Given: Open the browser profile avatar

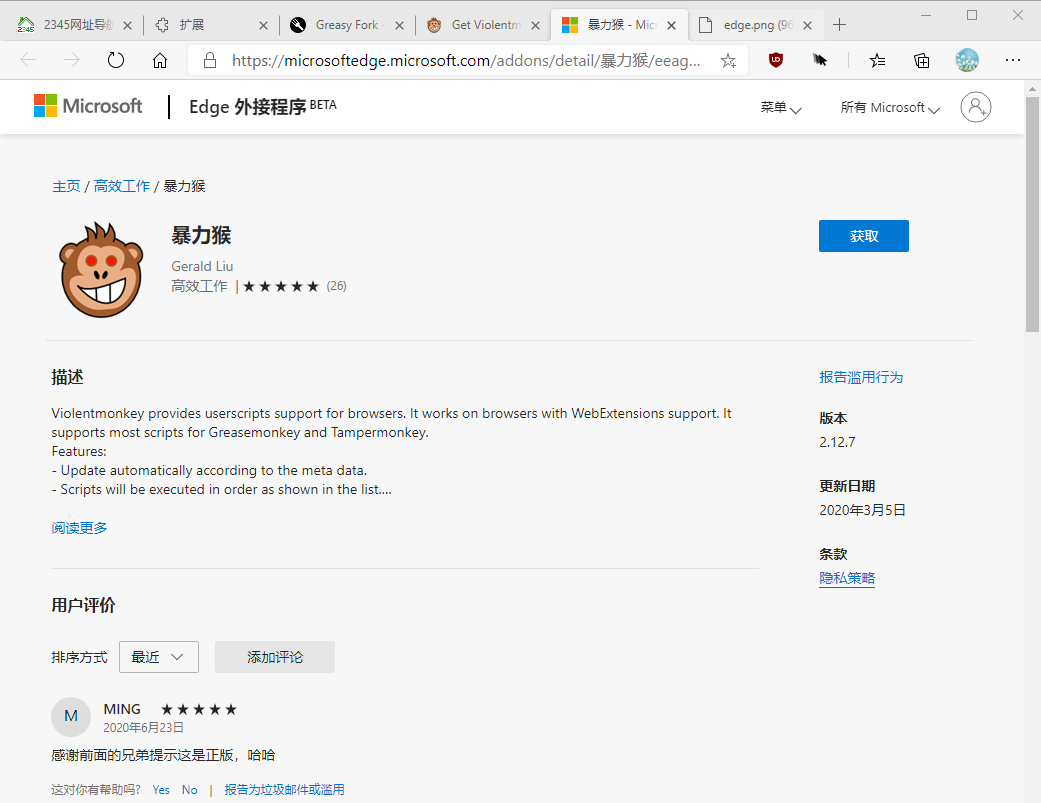Looking at the screenshot, I should (x=967, y=60).
